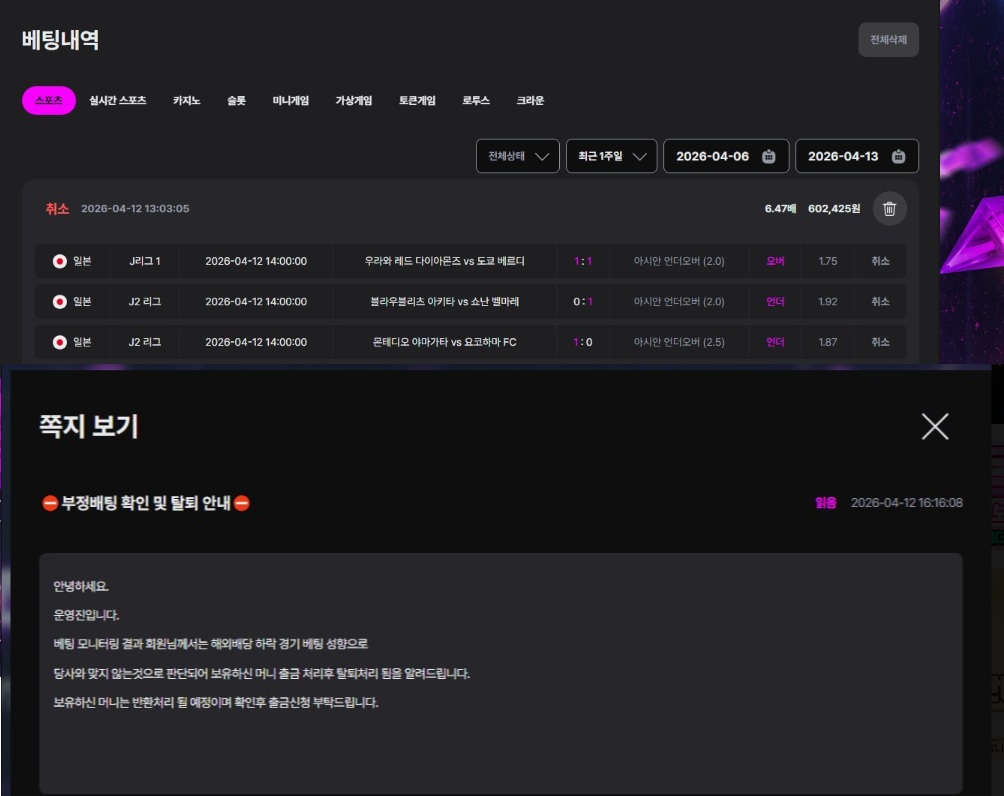Switch to the 실시간 스포츠 tab
Image resolution: width=1004 pixels, height=796 pixels.
click(118, 101)
